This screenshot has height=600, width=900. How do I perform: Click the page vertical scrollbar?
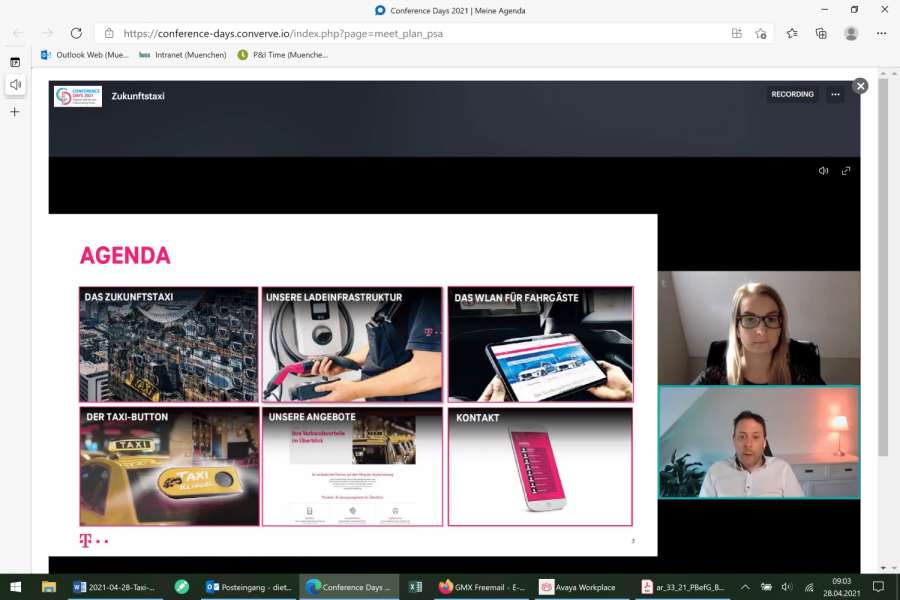click(883, 267)
